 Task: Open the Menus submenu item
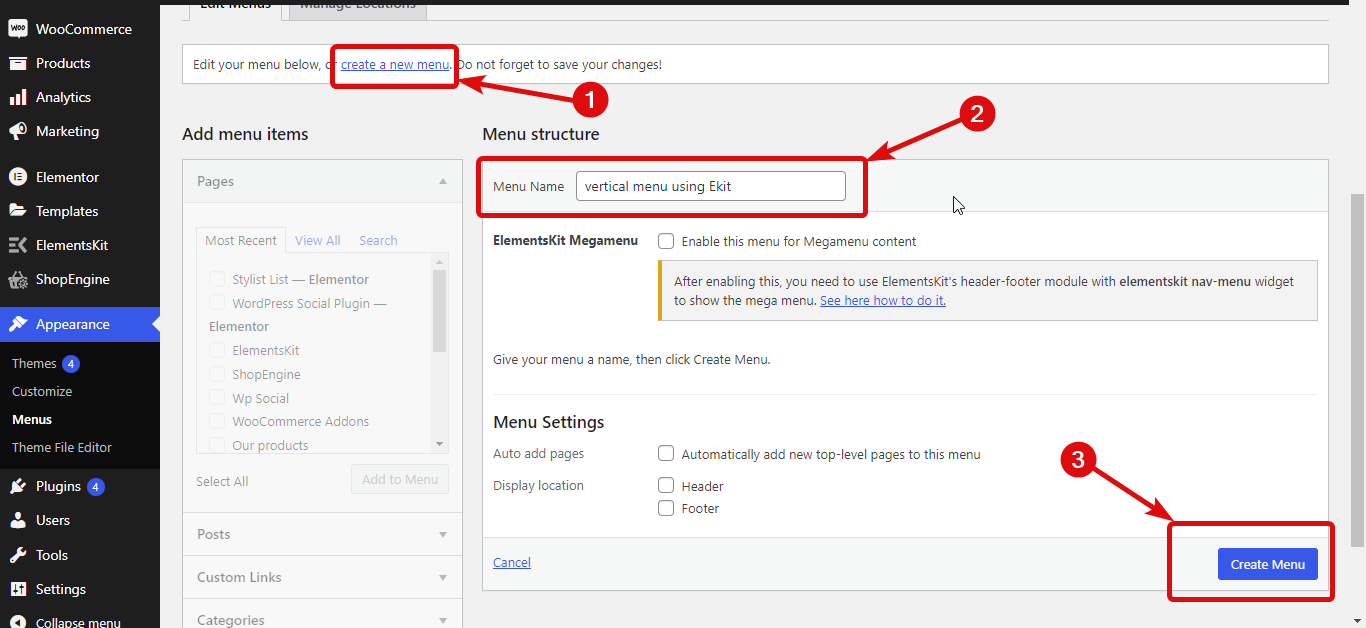[32, 419]
